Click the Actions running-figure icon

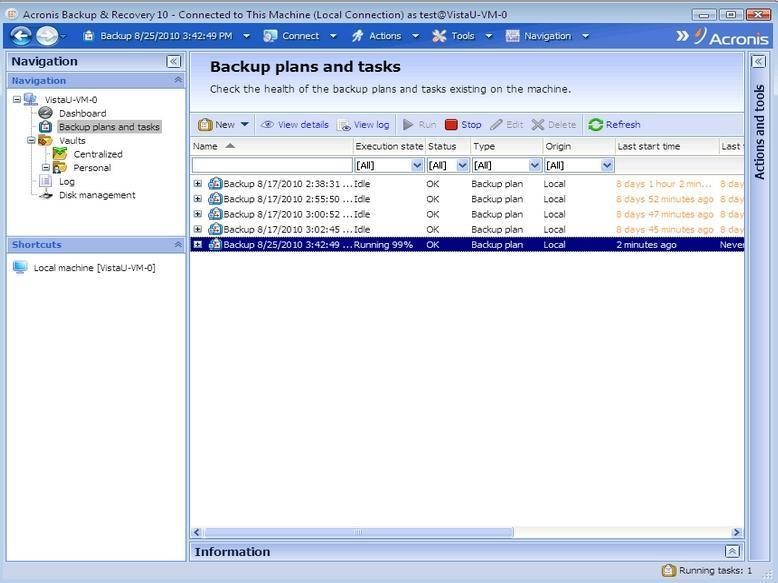[358, 36]
